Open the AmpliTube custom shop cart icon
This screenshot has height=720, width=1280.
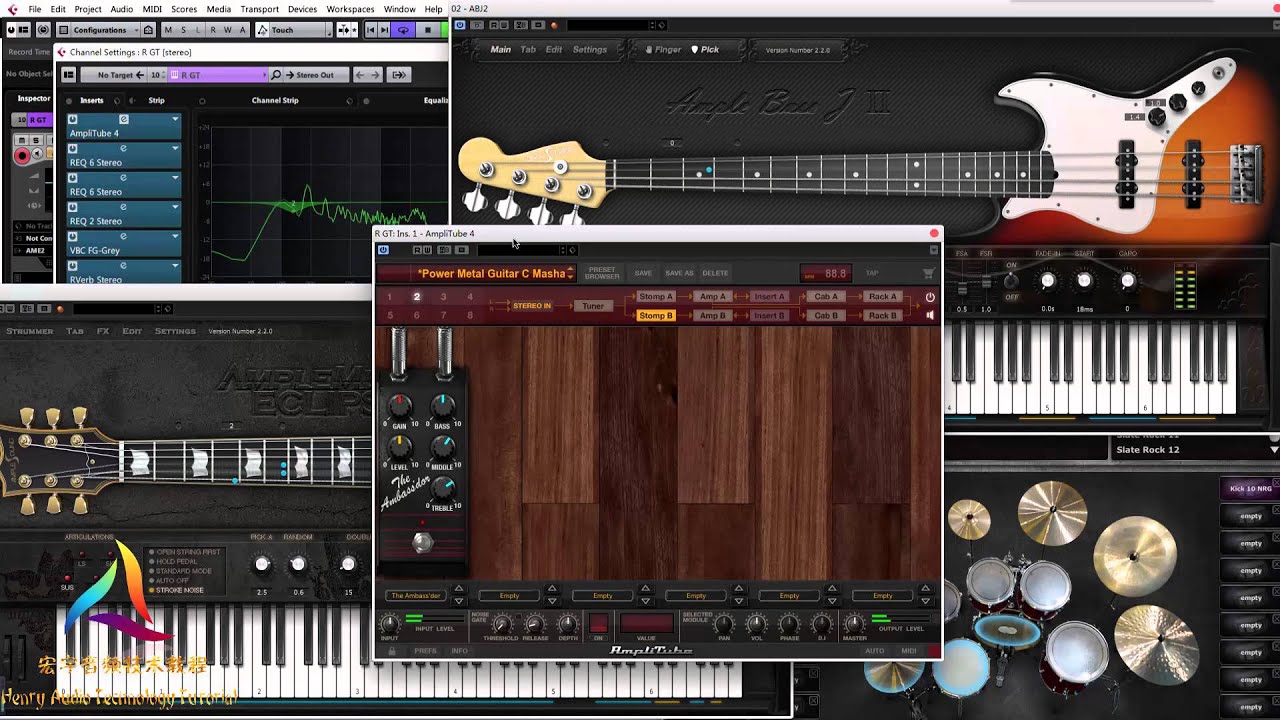tap(929, 273)
